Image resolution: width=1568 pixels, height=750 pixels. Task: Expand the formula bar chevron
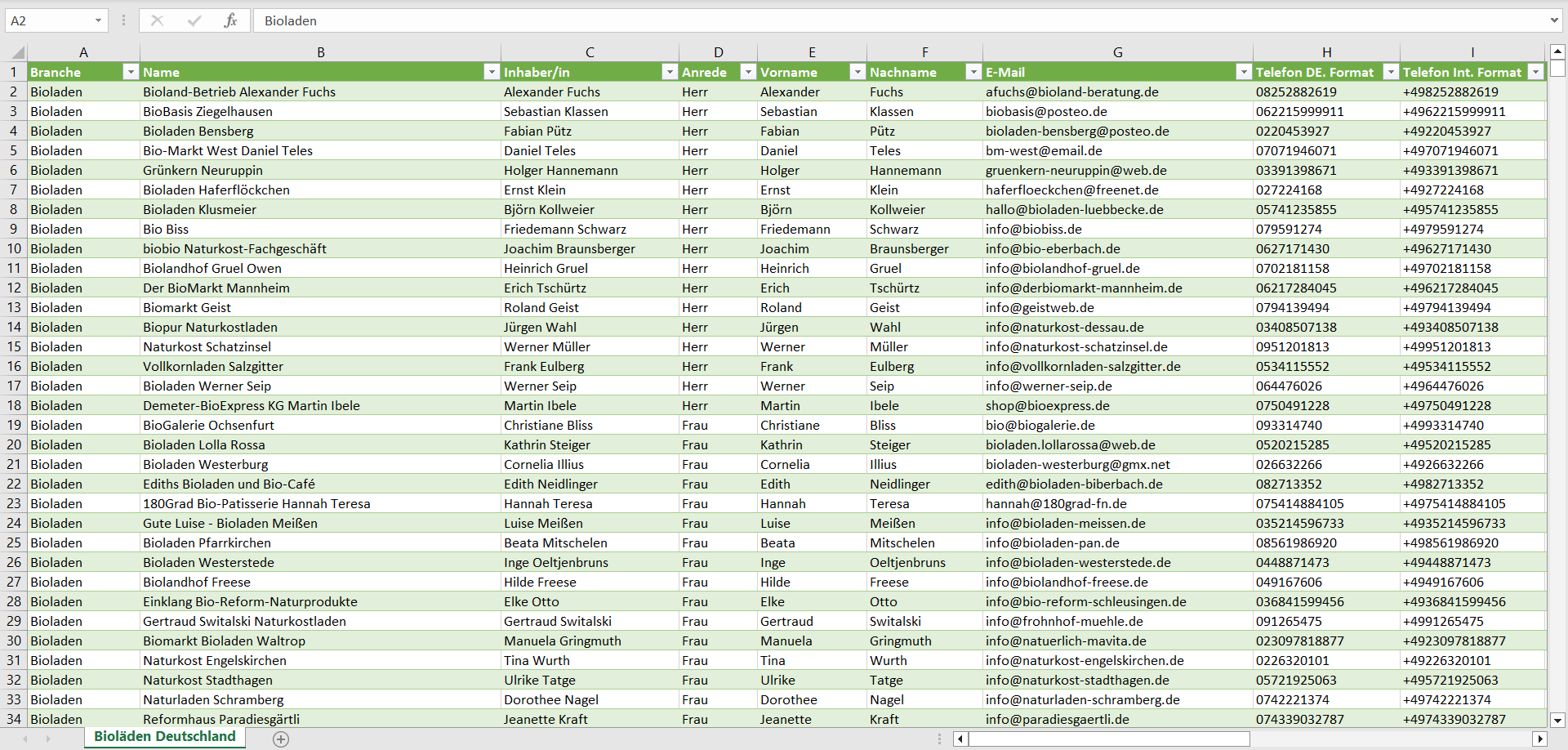(x=1553, y=20)
